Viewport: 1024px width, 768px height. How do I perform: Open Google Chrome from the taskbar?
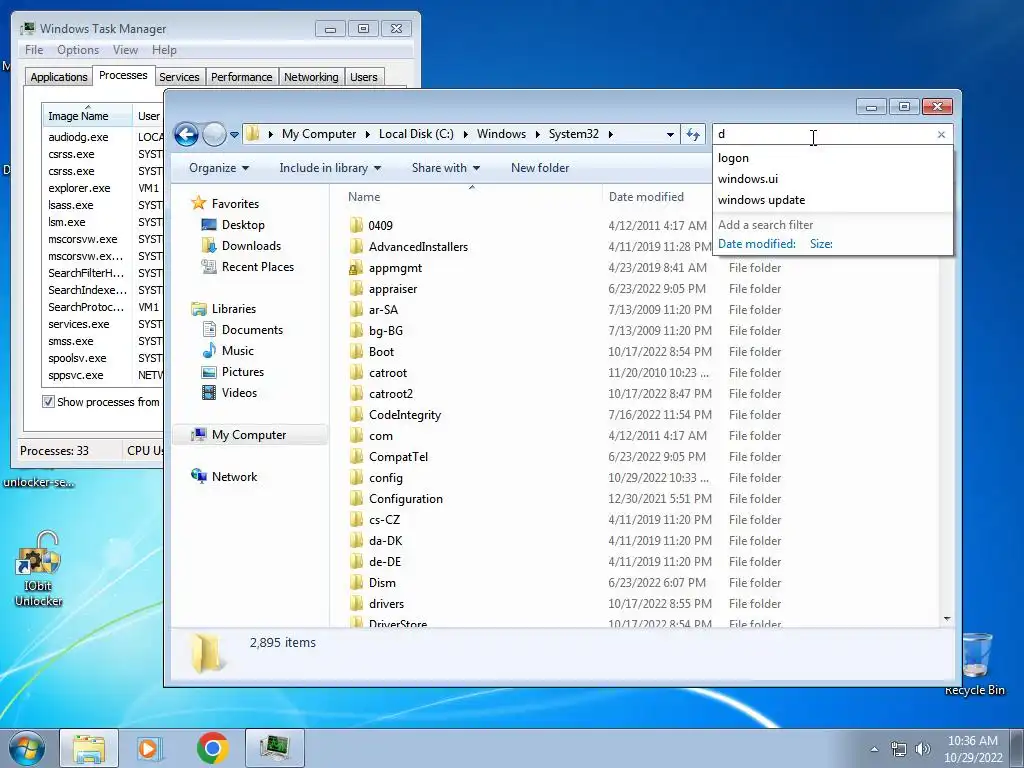tap(213, 748)
